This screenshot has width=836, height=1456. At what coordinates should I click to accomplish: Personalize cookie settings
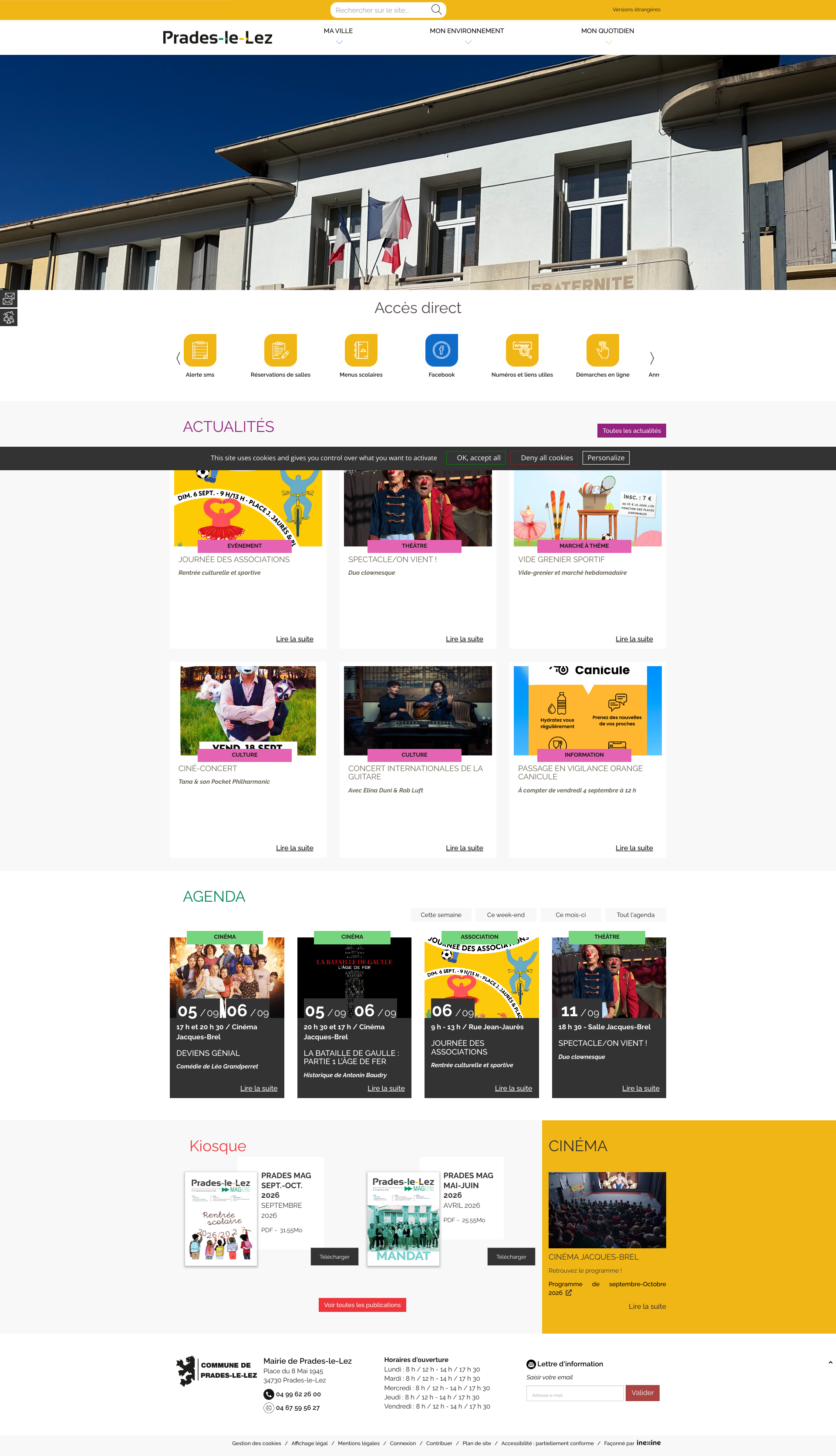pos(606,458)
